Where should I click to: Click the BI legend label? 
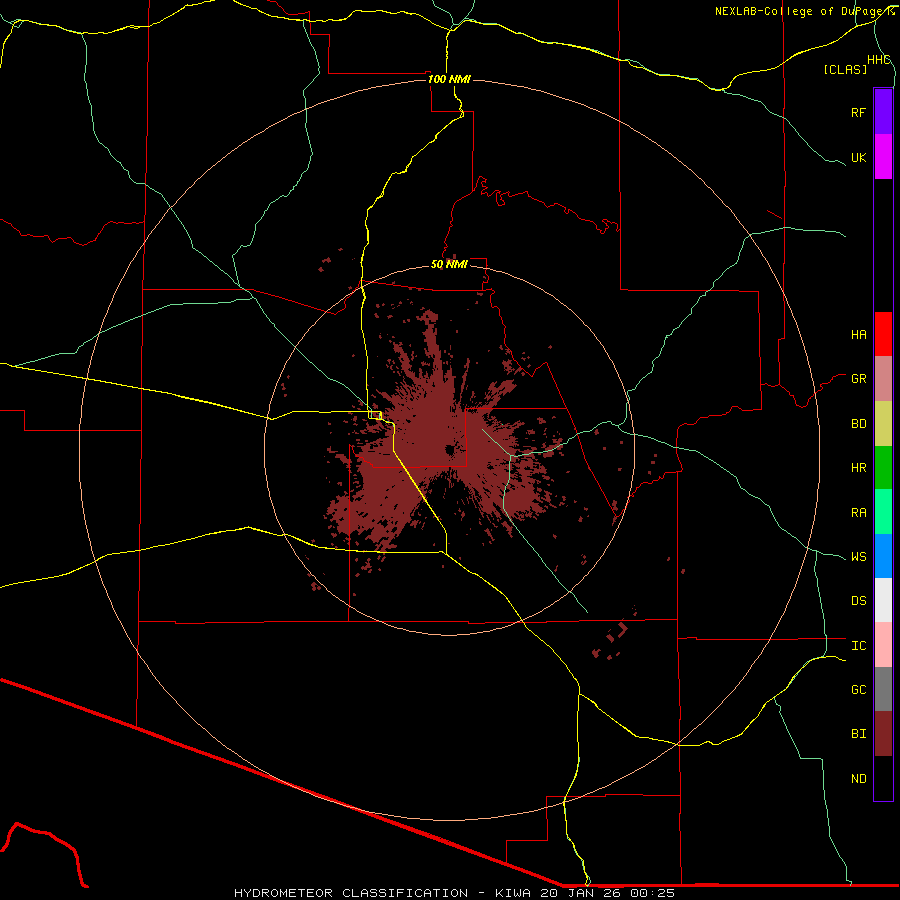coord(859,734)
